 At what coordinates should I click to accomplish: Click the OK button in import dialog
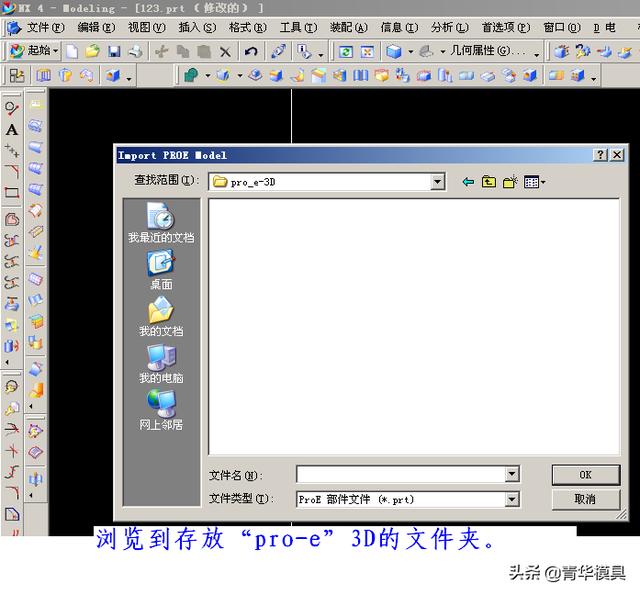(x=586, y=475)
